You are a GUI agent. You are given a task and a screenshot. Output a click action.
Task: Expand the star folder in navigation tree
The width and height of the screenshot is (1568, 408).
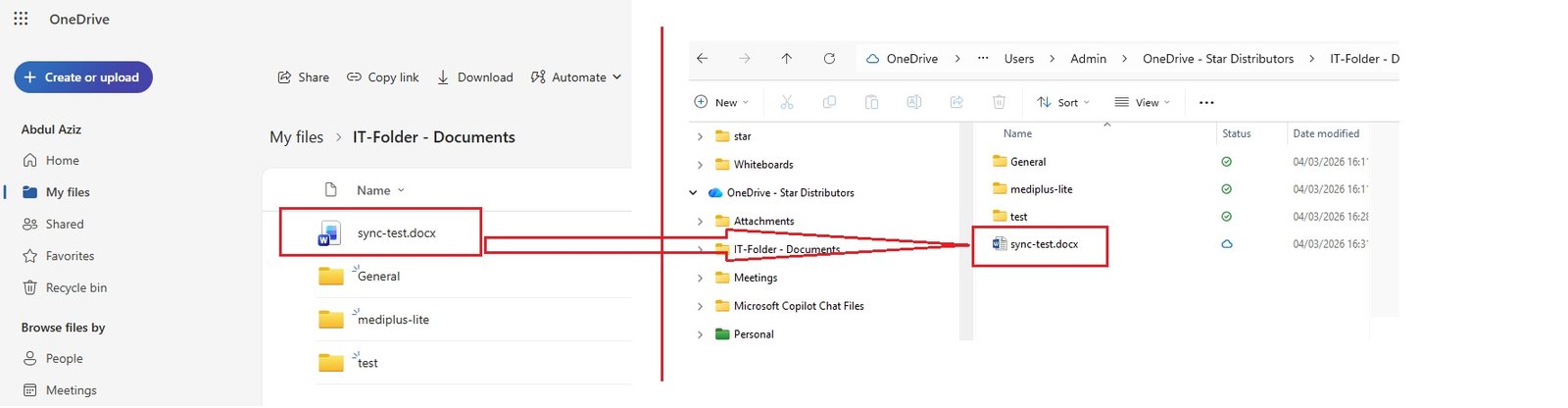700,137
